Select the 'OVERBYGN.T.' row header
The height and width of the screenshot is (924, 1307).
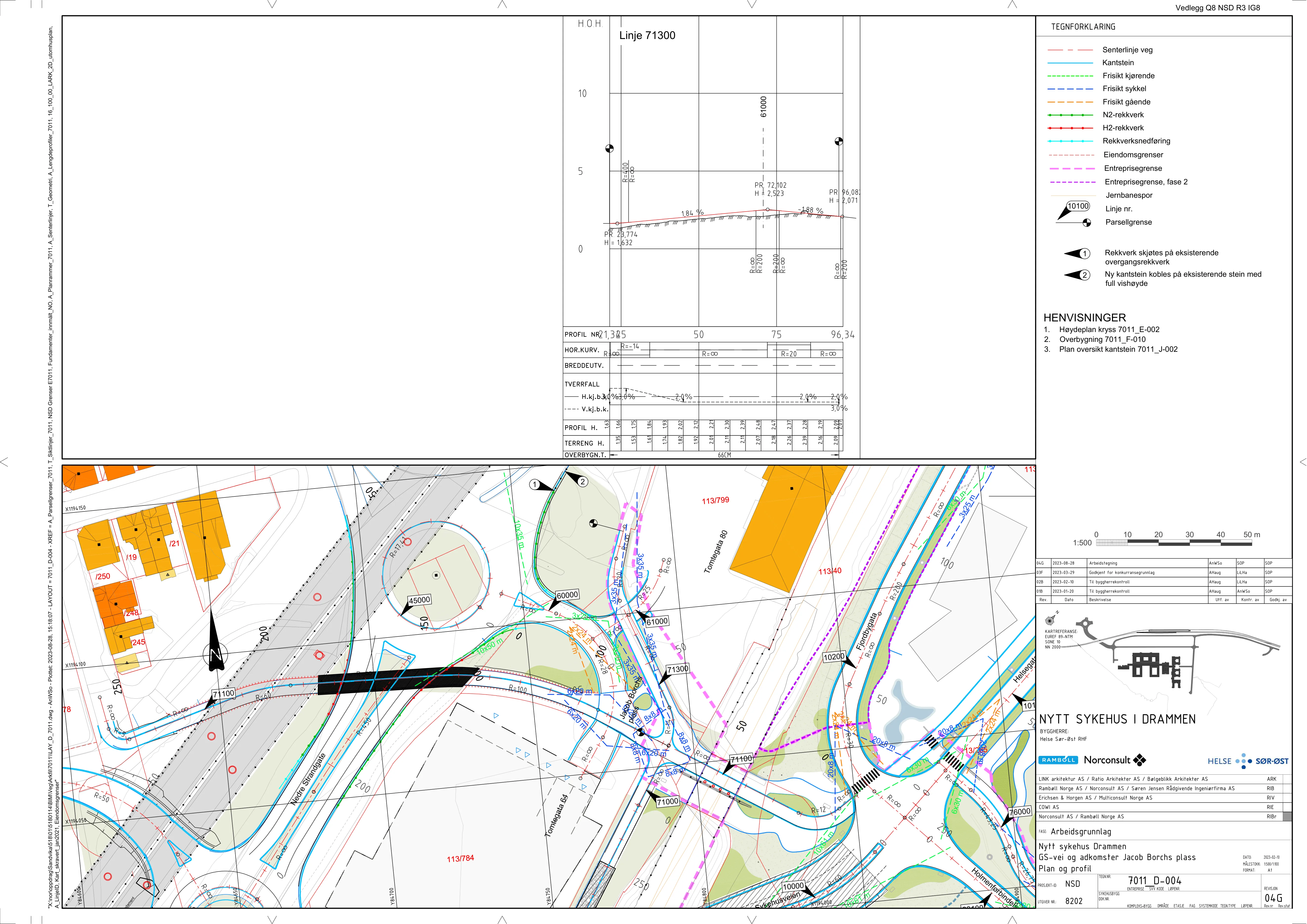tap(585, 455)
